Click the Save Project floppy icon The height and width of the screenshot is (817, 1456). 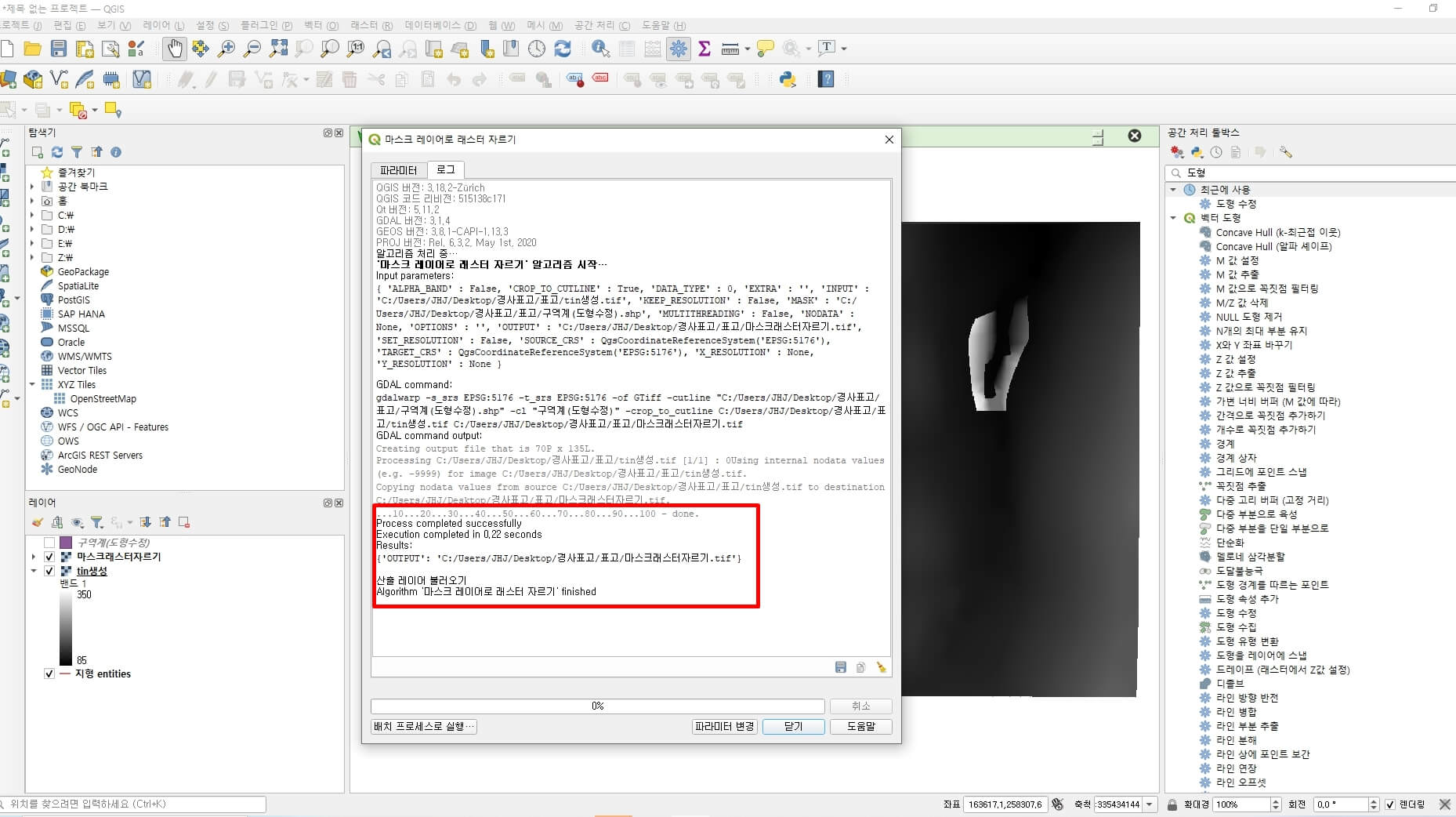coord(59,49)
